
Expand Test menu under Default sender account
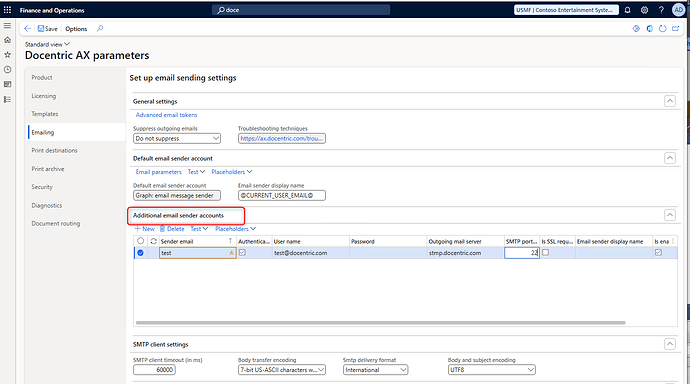tap(196, 172)
